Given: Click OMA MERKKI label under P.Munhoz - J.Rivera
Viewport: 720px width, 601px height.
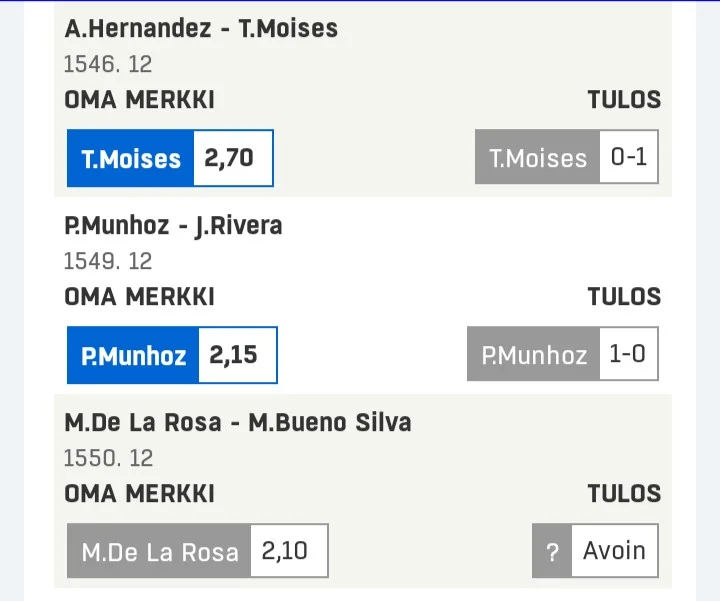Looking at the screenshot, I should click(x=139, y=297).
